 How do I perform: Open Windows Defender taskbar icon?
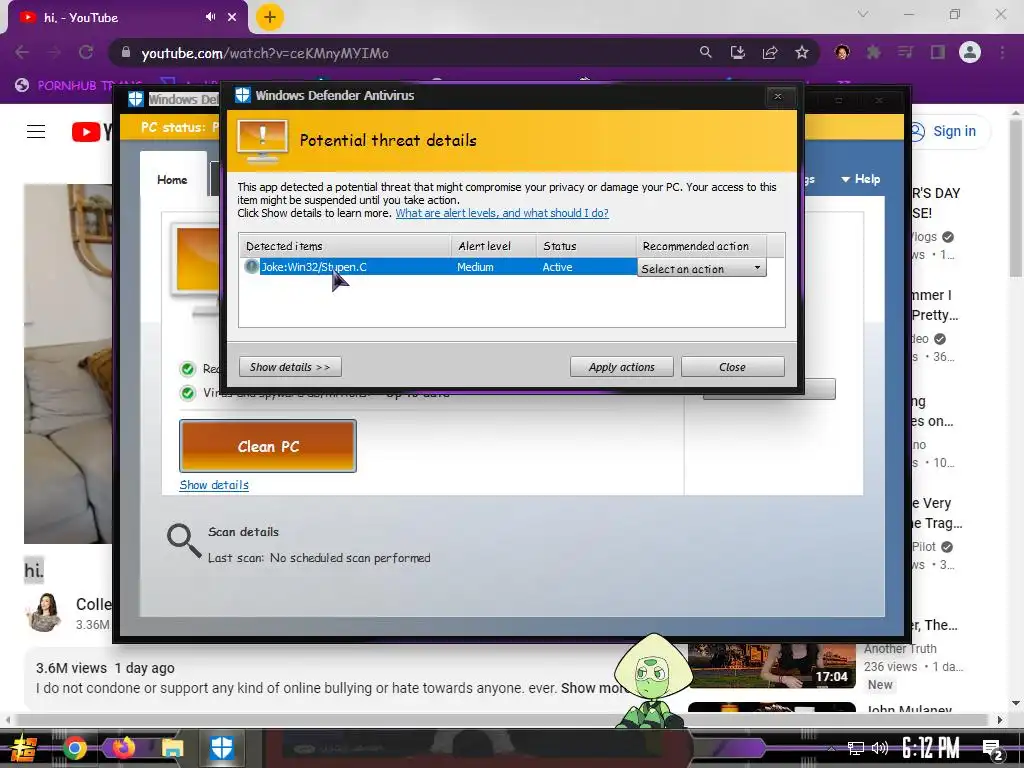[x=221, y=748]
